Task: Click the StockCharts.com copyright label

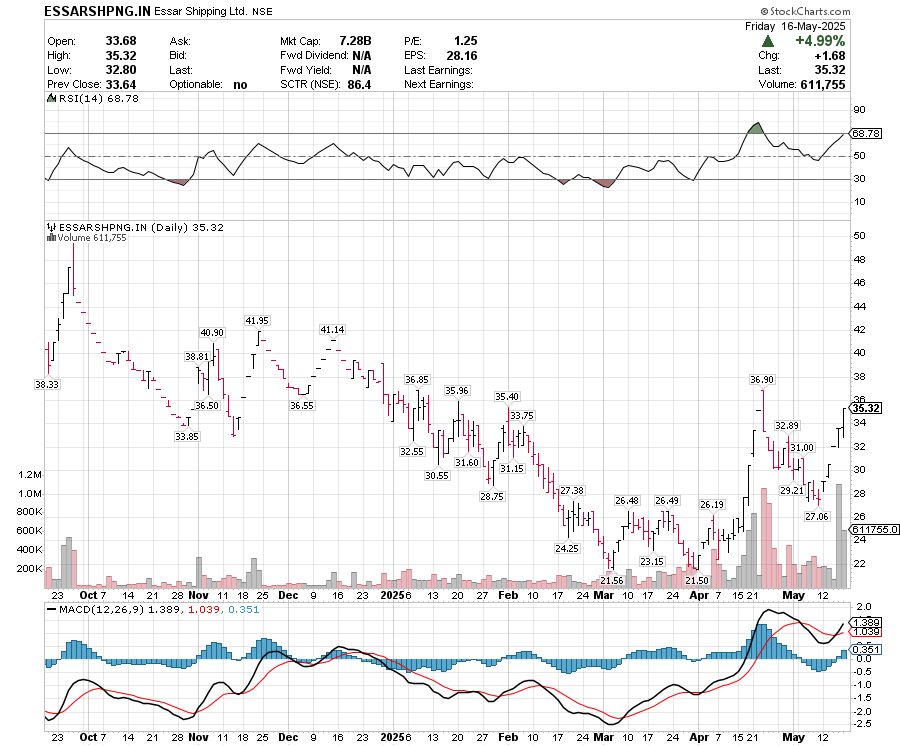Action: click(x=805, y=11)
